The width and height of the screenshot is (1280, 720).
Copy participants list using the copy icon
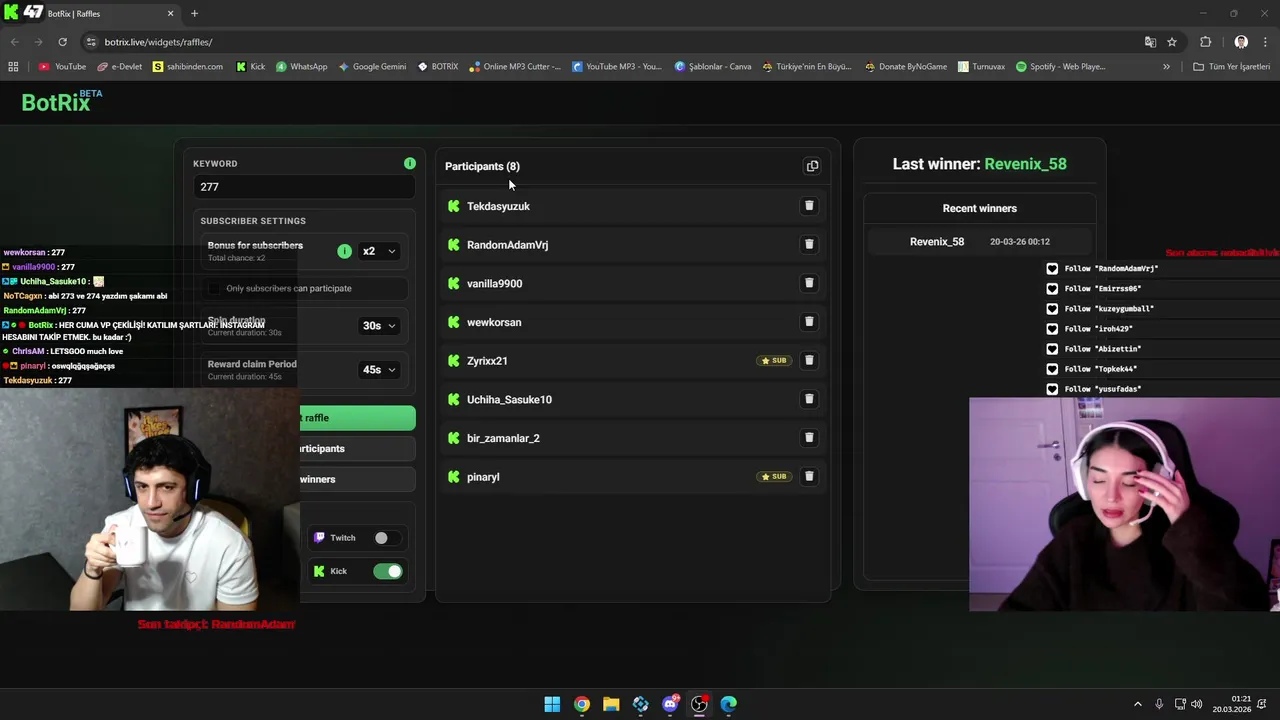coord(812,166)
